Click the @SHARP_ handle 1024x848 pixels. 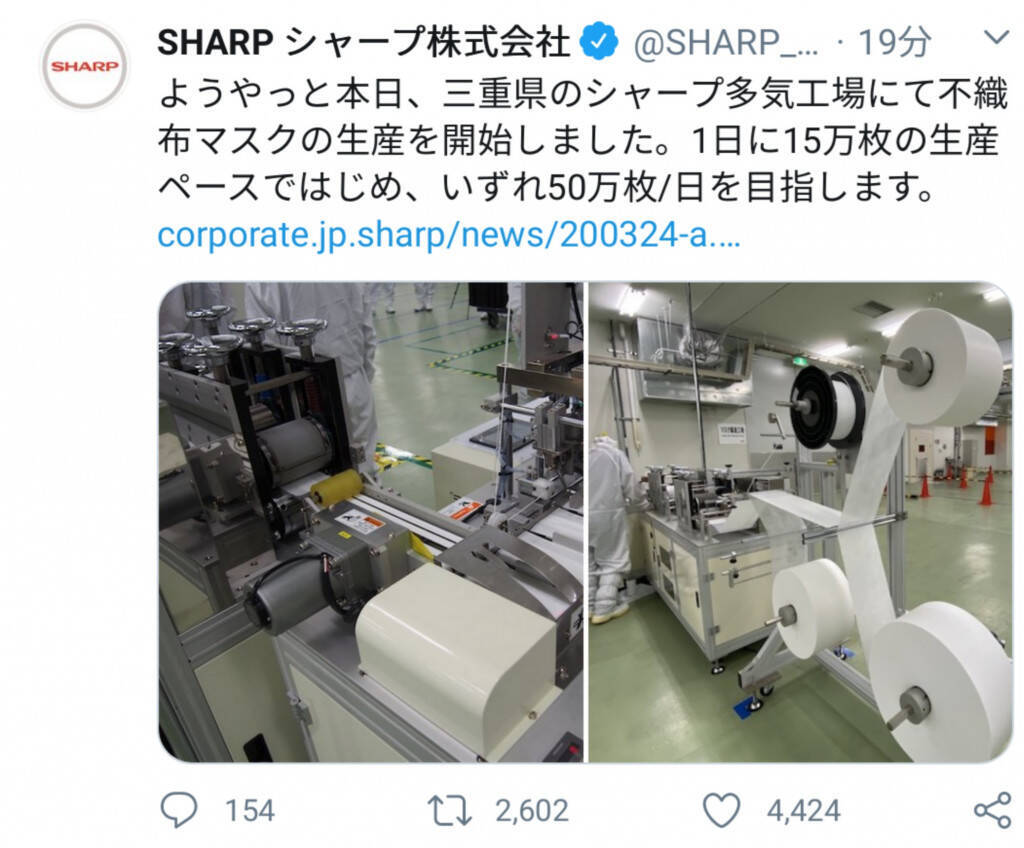726,43
